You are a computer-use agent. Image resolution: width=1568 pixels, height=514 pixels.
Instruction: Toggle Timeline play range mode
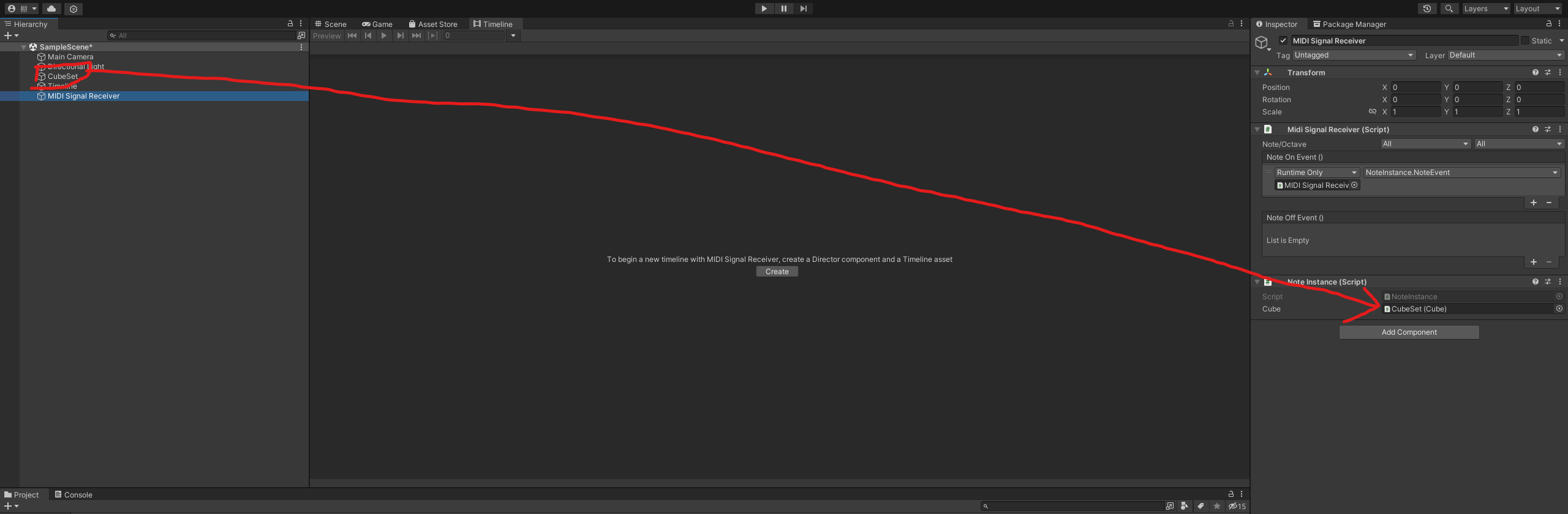pyautogui.click(x=432, y=35)
